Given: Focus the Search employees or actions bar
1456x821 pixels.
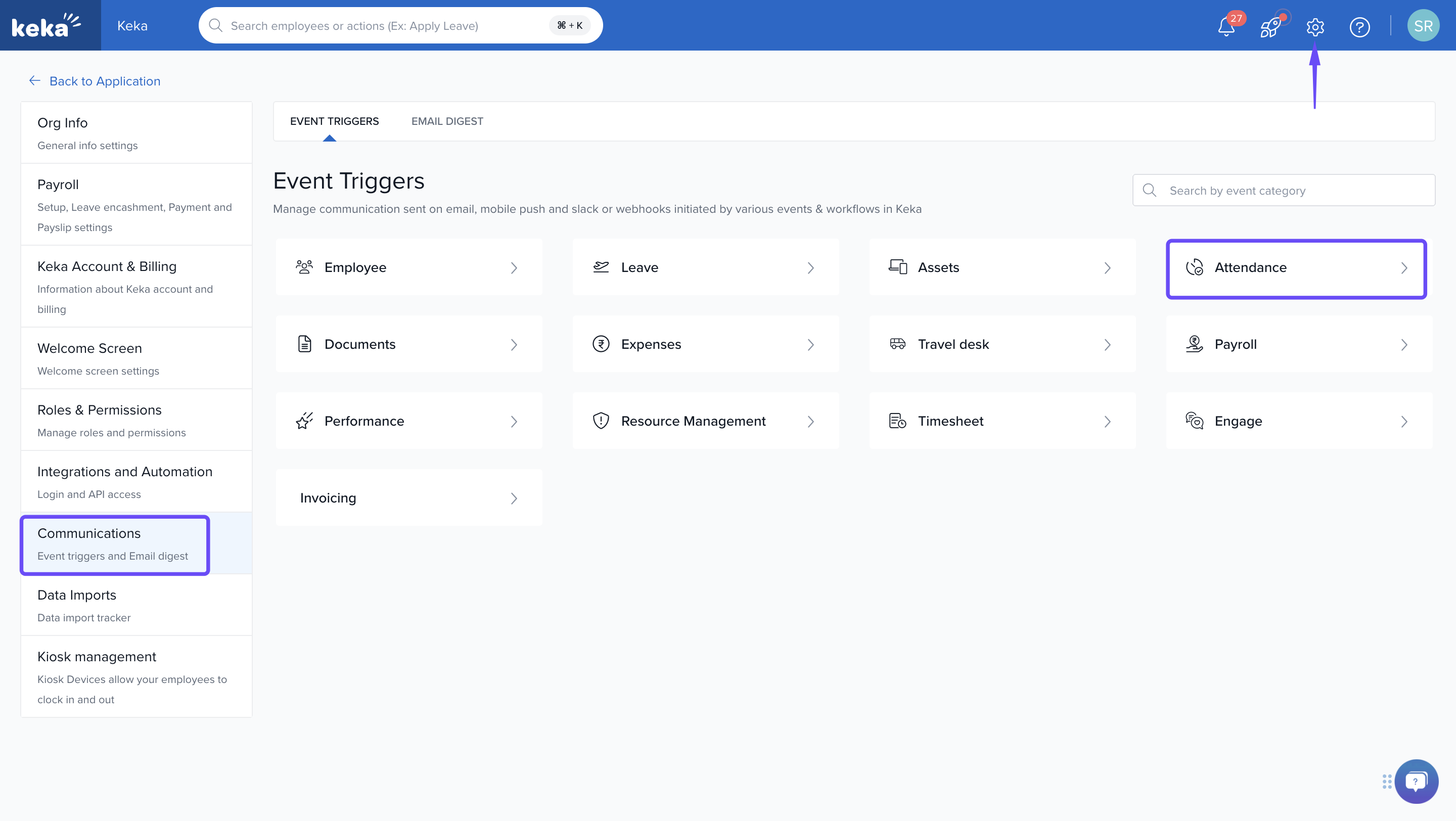Looking at the screenshot, I should pyautogui.click(x=384, y=26).
